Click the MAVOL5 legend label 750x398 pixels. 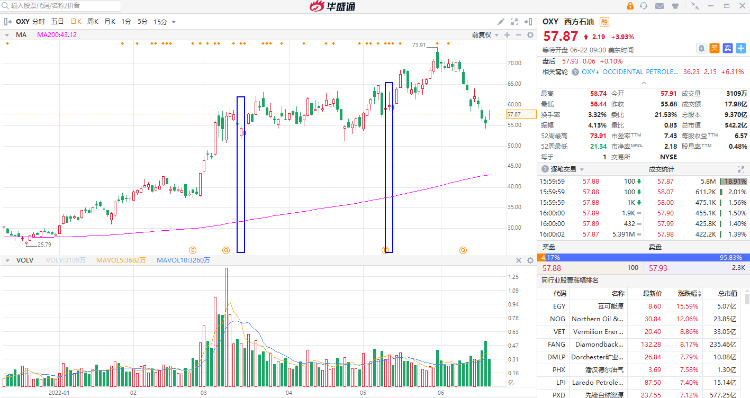tap(121, 260)
